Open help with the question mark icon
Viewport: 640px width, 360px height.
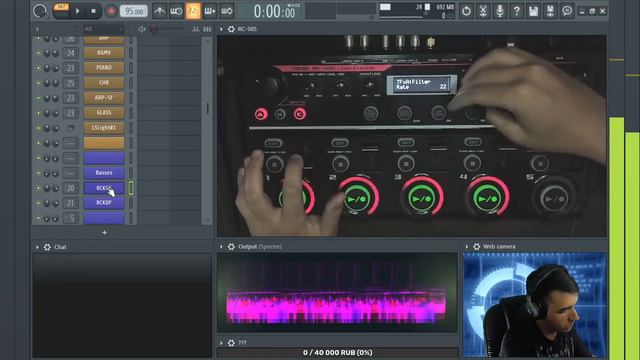pos(516,11)
